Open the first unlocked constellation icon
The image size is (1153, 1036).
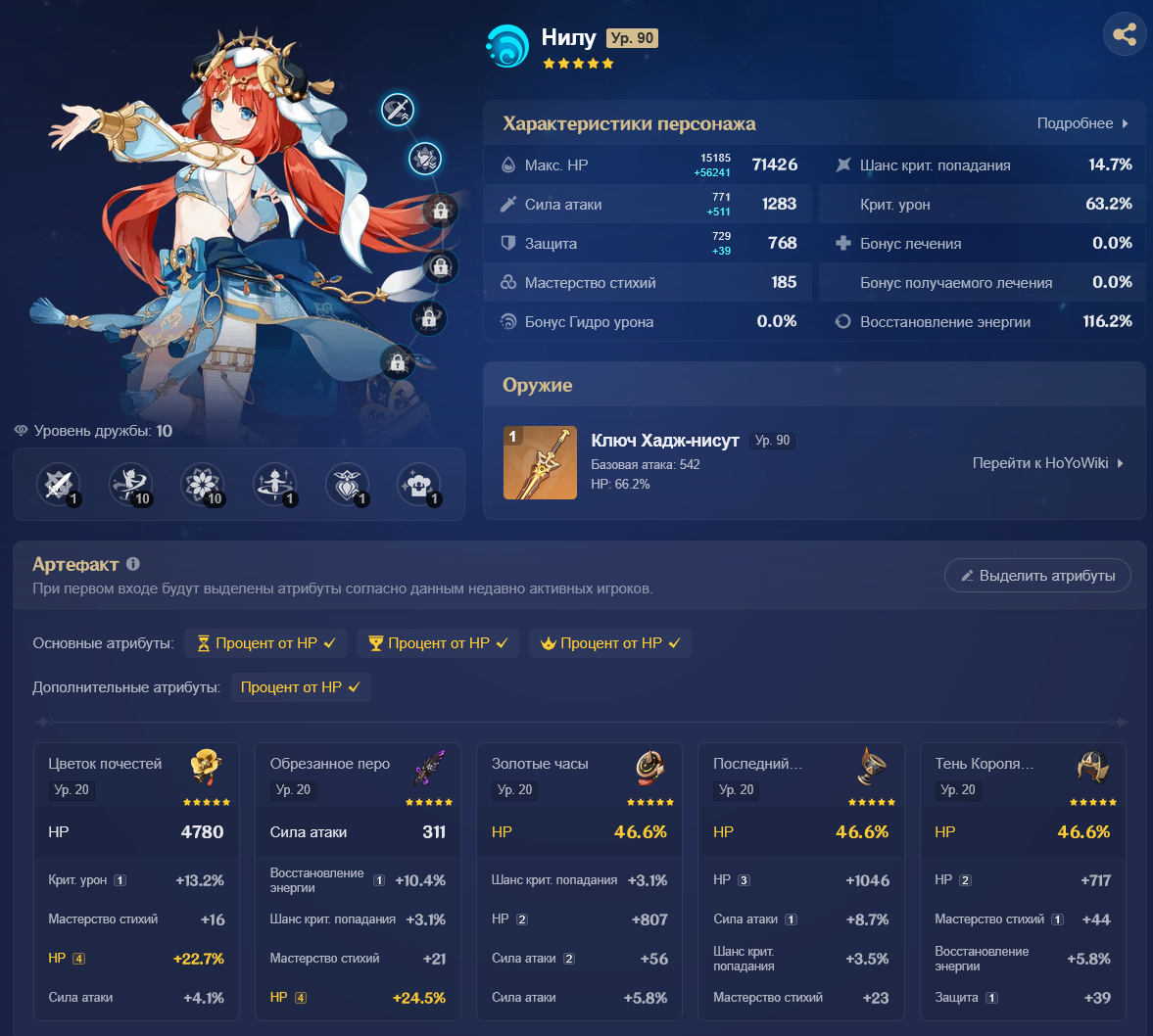pyautogui.click(x=398, y=111)
